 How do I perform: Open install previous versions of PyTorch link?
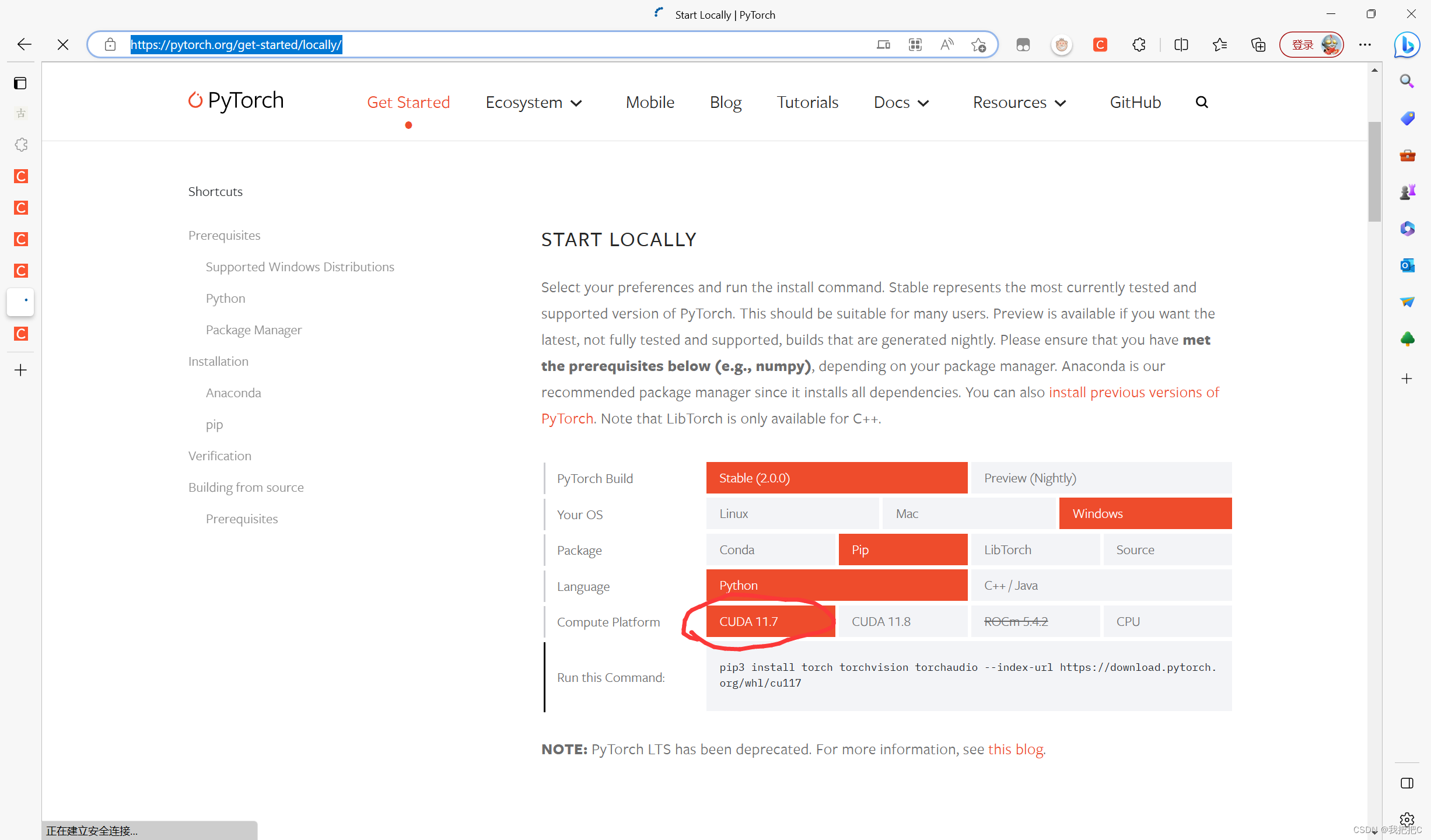coord(1134,392)
